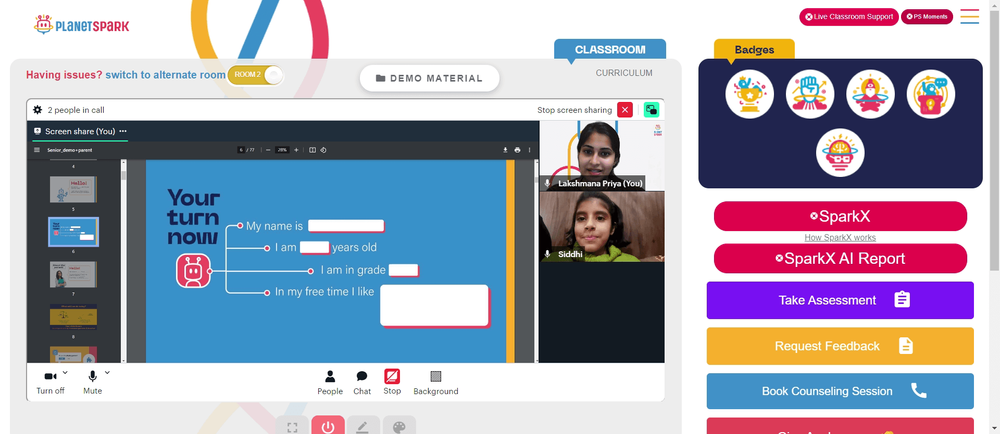
Task: Click fit-to-page icon in PDF toolbar
Action: [x=312, y=150]
